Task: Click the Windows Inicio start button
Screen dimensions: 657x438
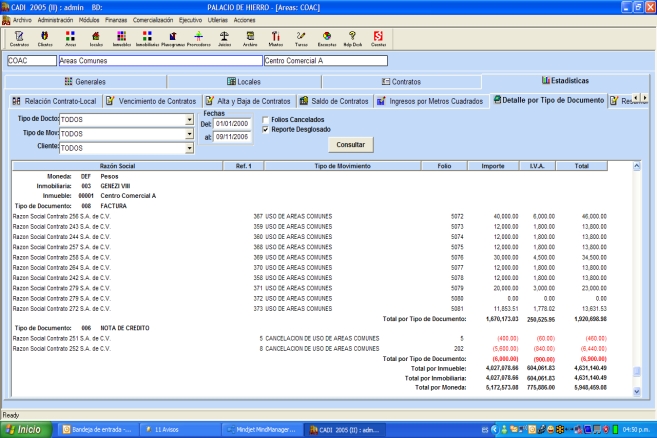Action: point(28,429)
